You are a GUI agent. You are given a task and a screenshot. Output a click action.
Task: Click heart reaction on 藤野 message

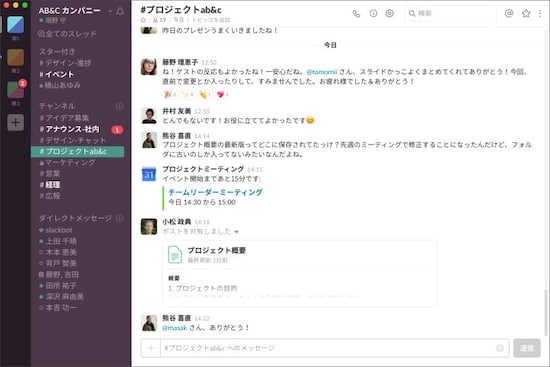[x=222, y=94]
